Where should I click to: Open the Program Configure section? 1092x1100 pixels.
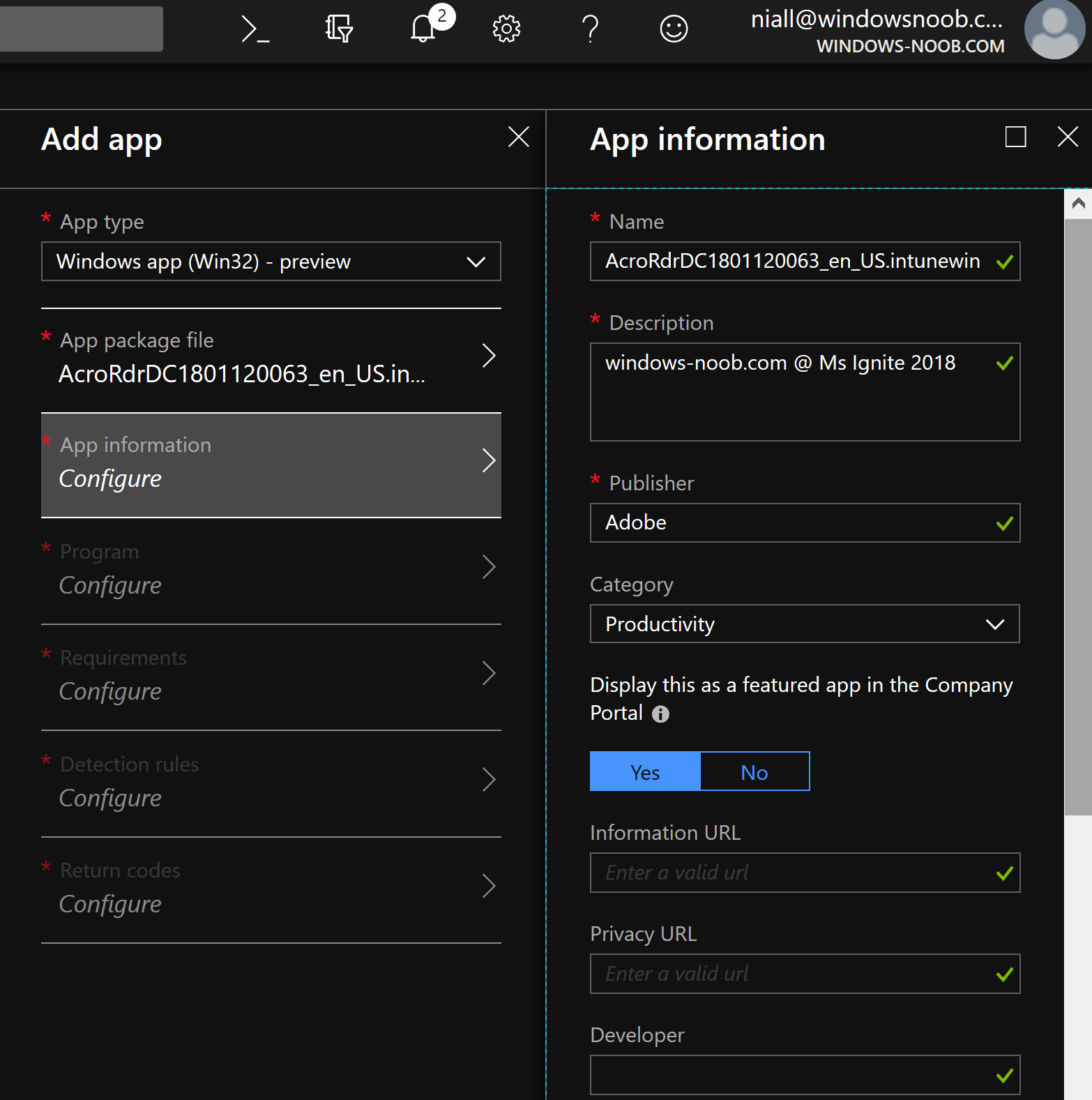pyautogui.click(x=271, y=571)
